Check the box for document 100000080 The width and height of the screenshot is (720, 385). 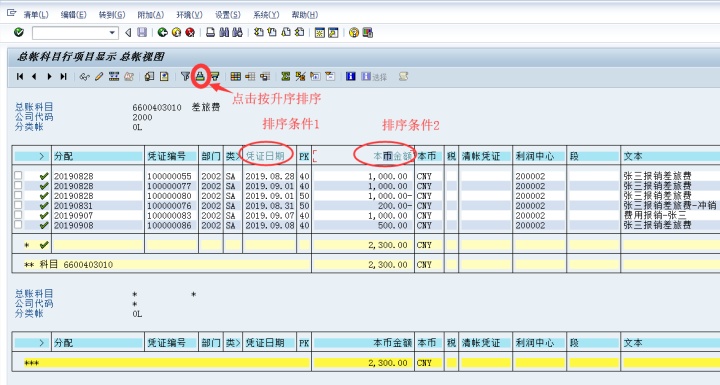(18, 195)
